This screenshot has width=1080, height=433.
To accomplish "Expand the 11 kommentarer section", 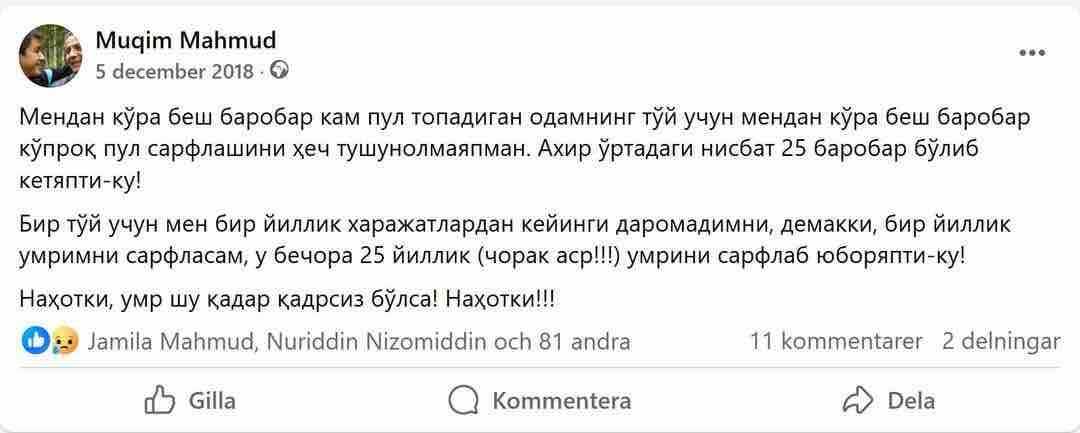I will [x=836, y=341].
